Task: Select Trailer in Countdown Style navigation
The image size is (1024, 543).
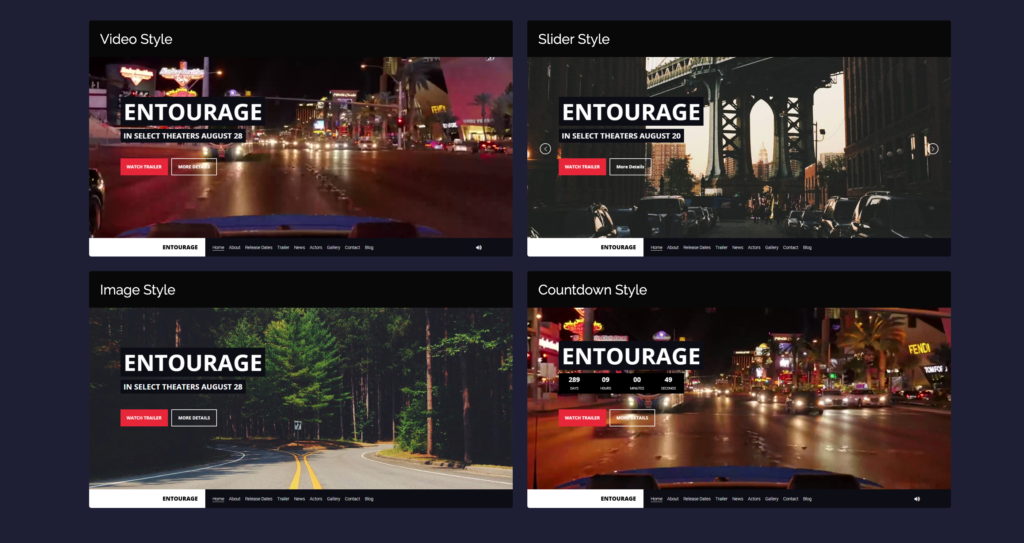Action: click(721, 498)
